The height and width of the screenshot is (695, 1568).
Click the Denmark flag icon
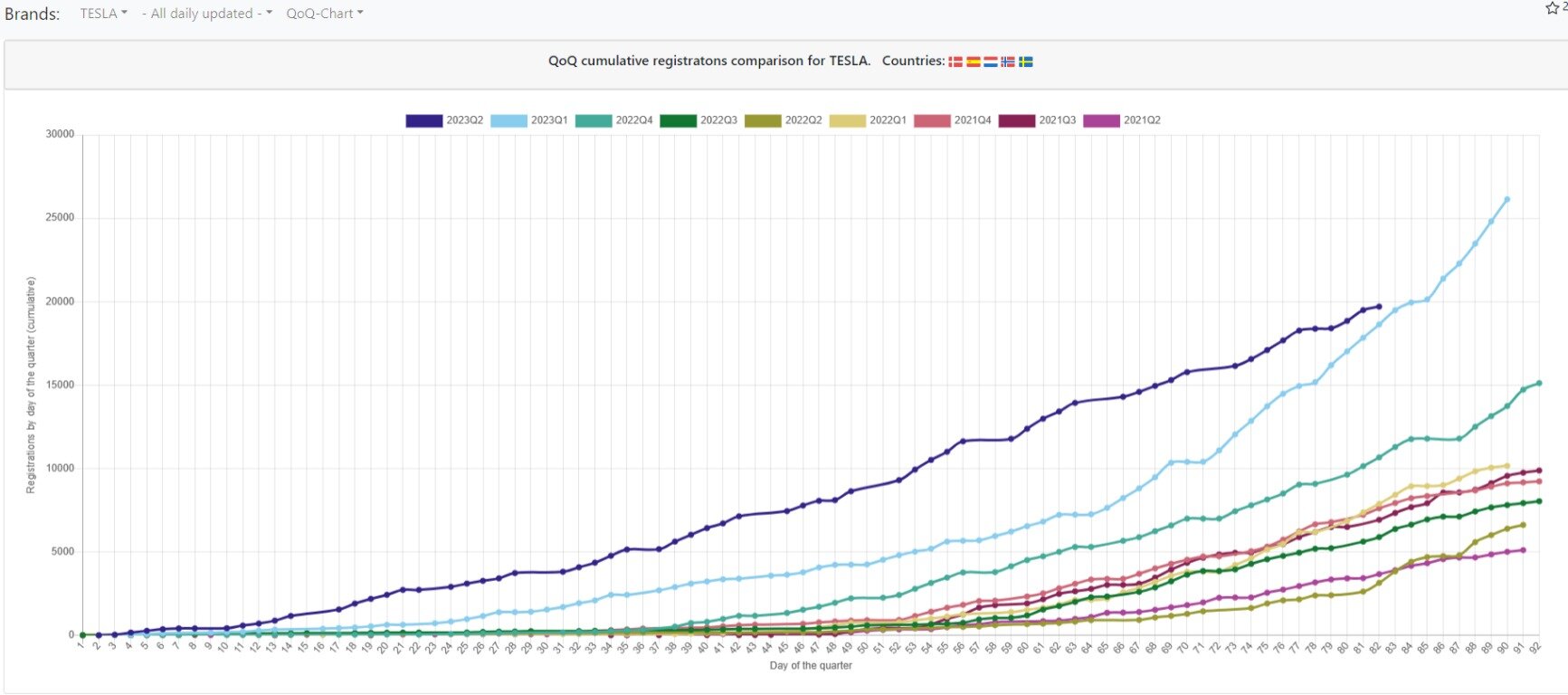(955, 62)
